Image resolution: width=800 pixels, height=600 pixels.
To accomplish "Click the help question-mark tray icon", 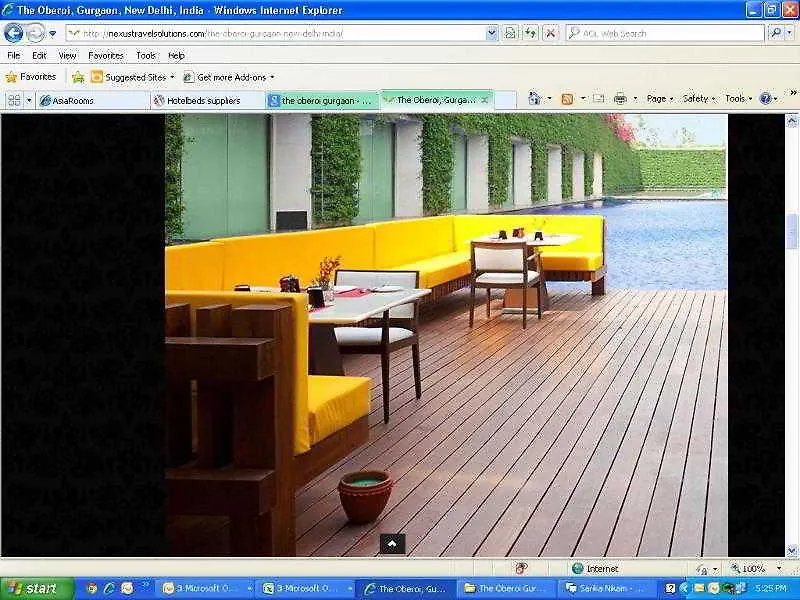I will [x=671, y=589].
